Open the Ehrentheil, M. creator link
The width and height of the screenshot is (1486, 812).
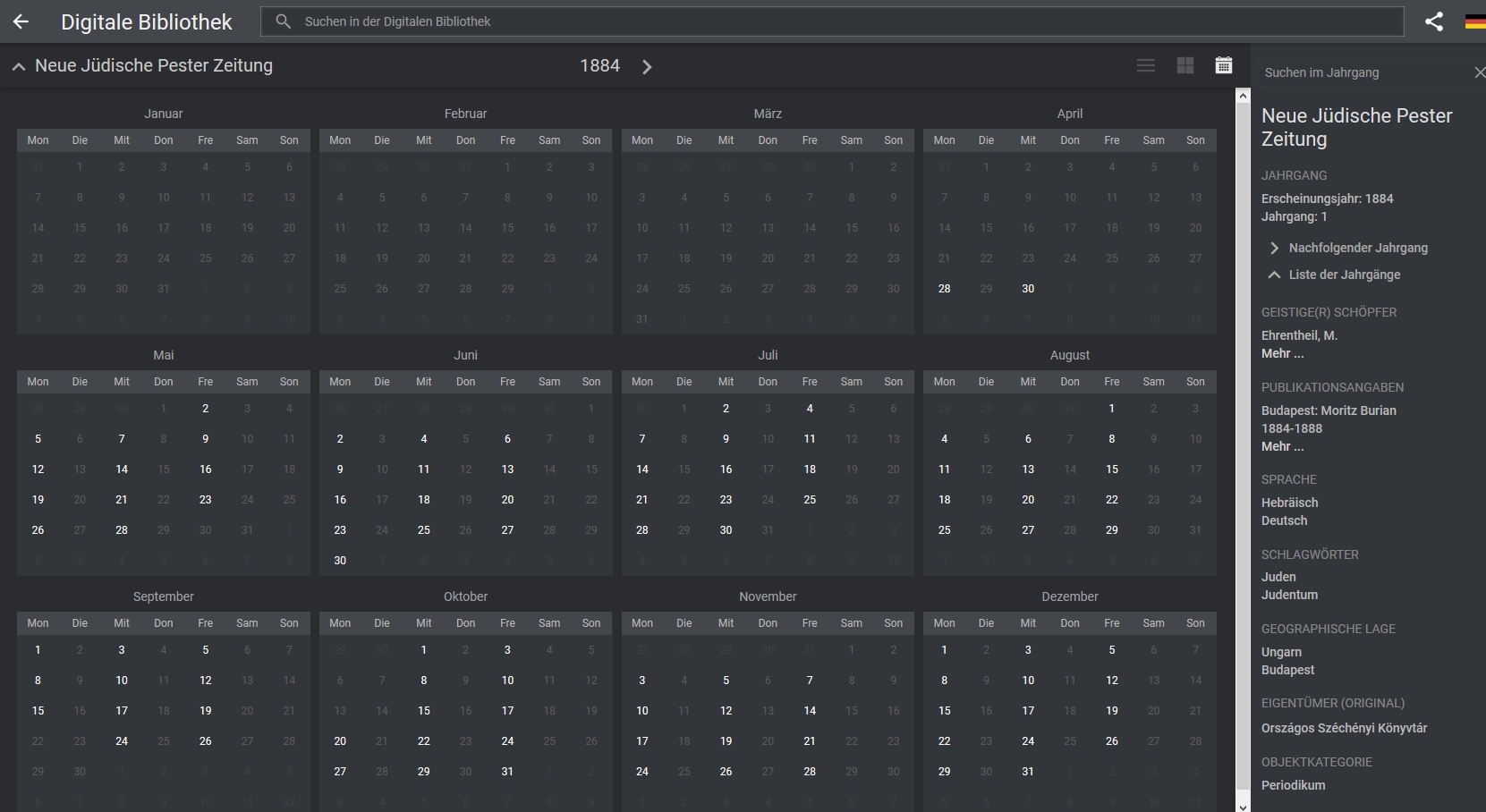tap(1299, 335)
